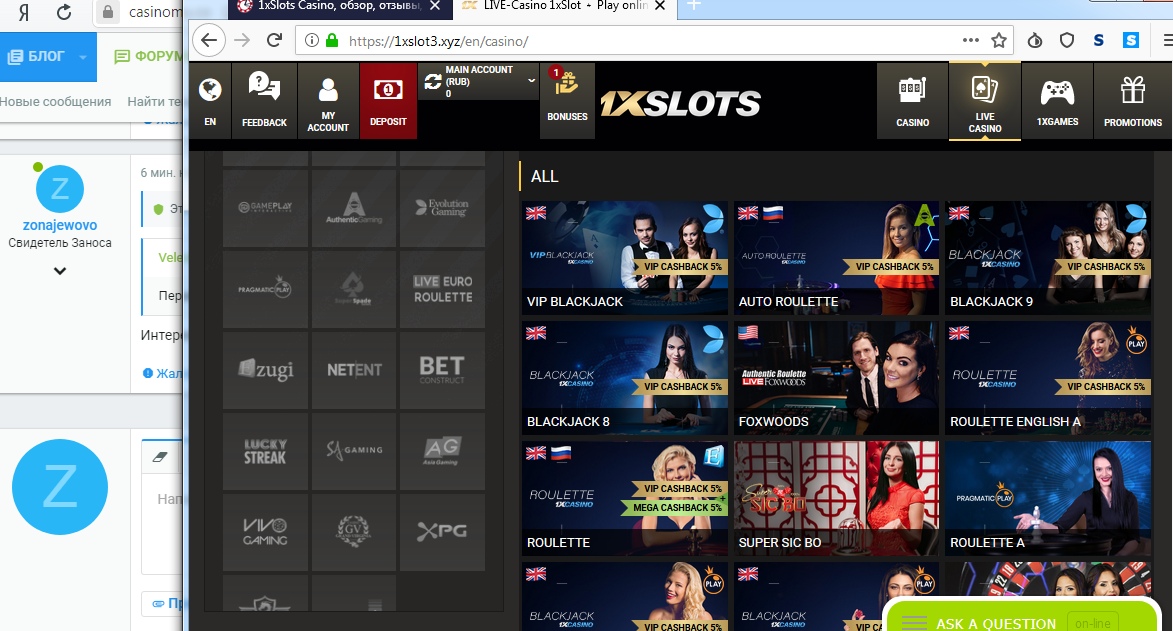Image resolution: width=1173 pixels, height=631 pixels.
Task: Click the red Deposit button
Action: click(388, 100)
